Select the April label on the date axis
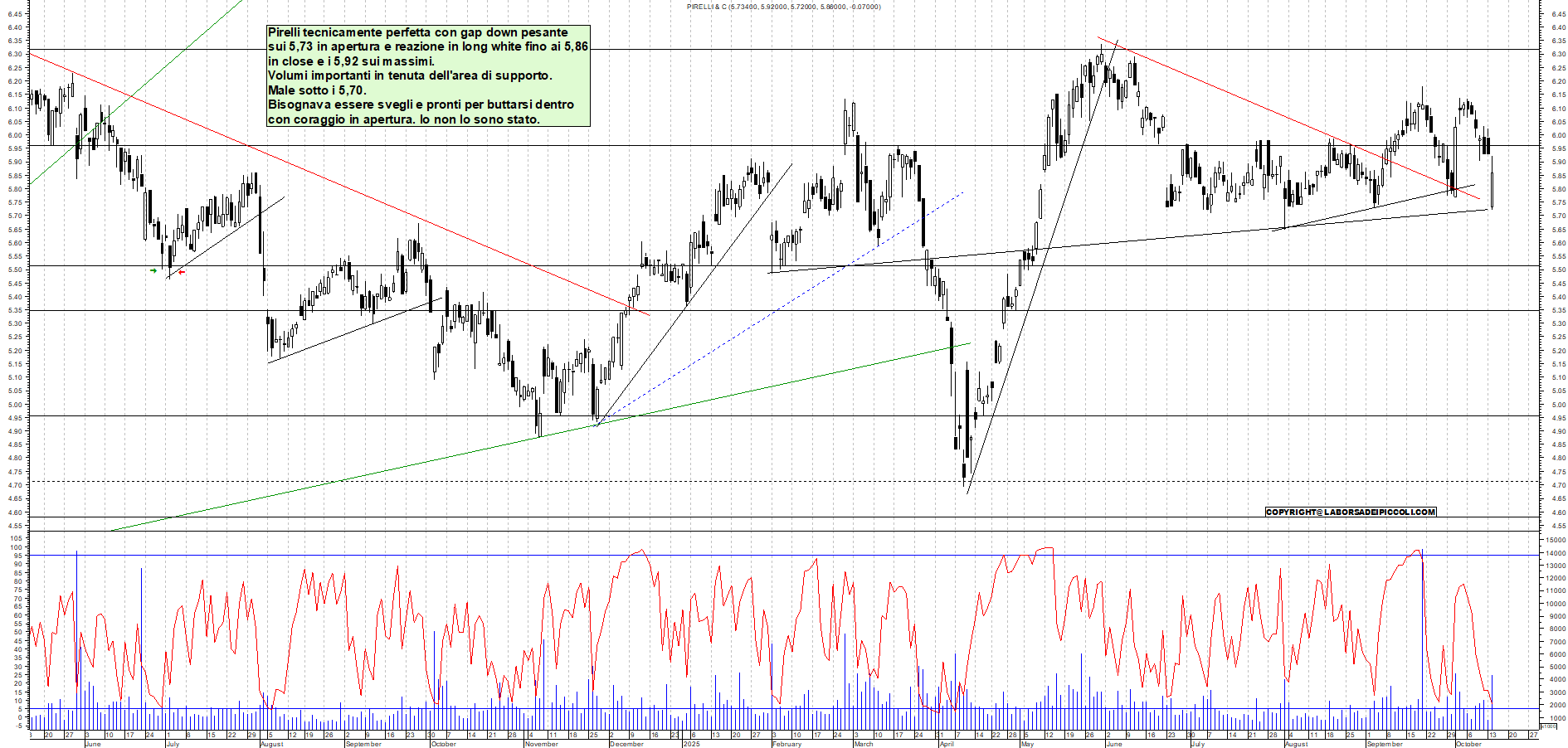The height and width of the screenshot is (748, 1568). (947, 744)
